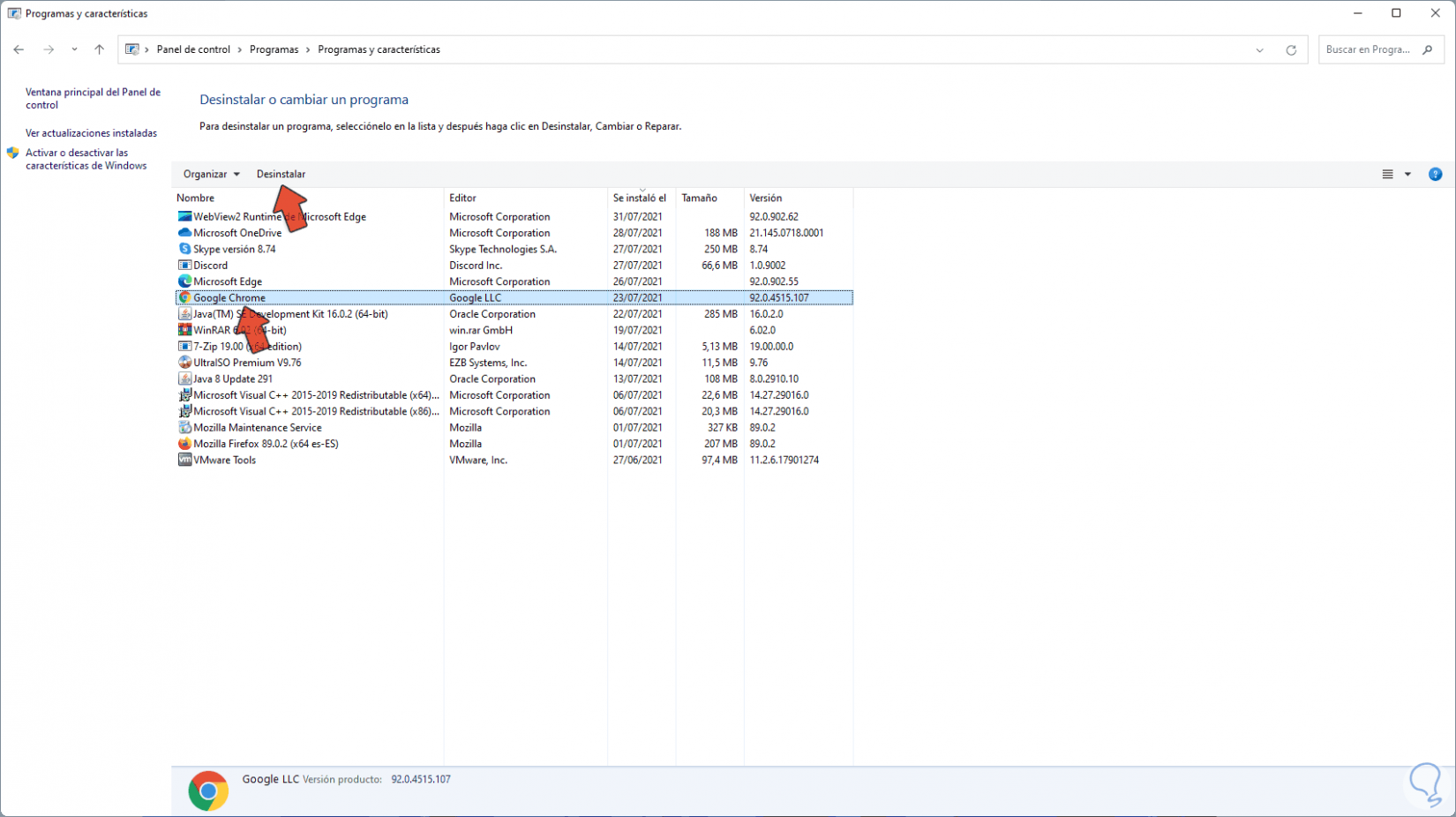Click the large Chrome logo in details pane
1456x817 pixels.
click(208, 791)
